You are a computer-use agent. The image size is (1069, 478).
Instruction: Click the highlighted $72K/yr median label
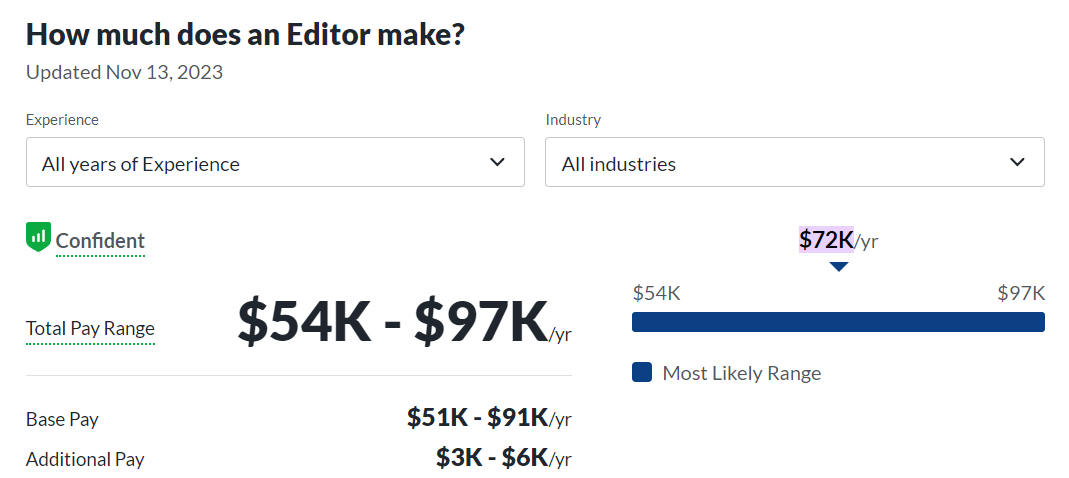(x=838, y=240)
